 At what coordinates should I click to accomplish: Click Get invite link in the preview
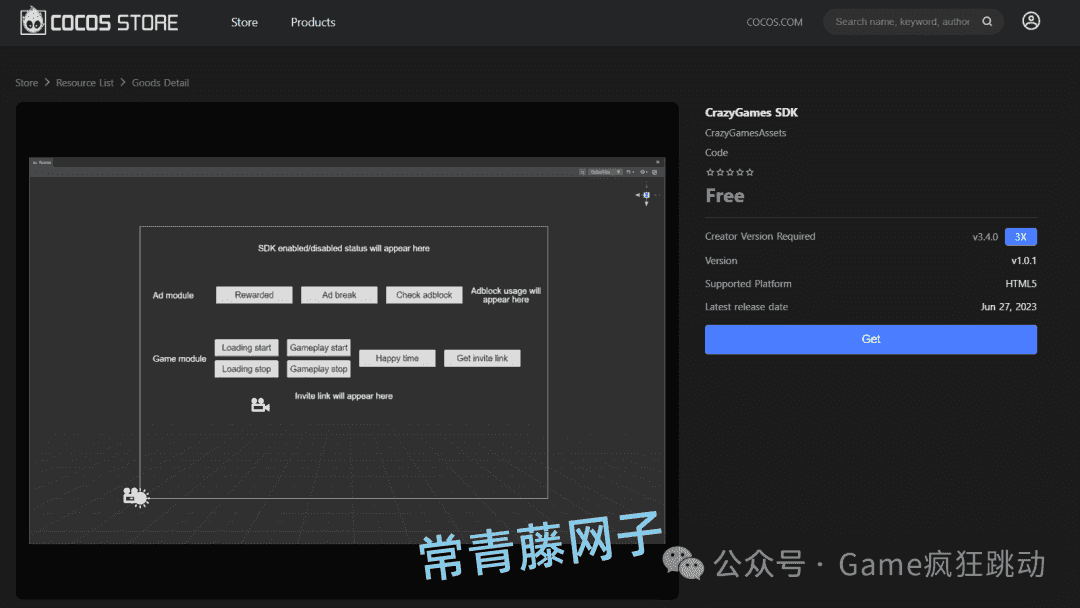point(482,358)
